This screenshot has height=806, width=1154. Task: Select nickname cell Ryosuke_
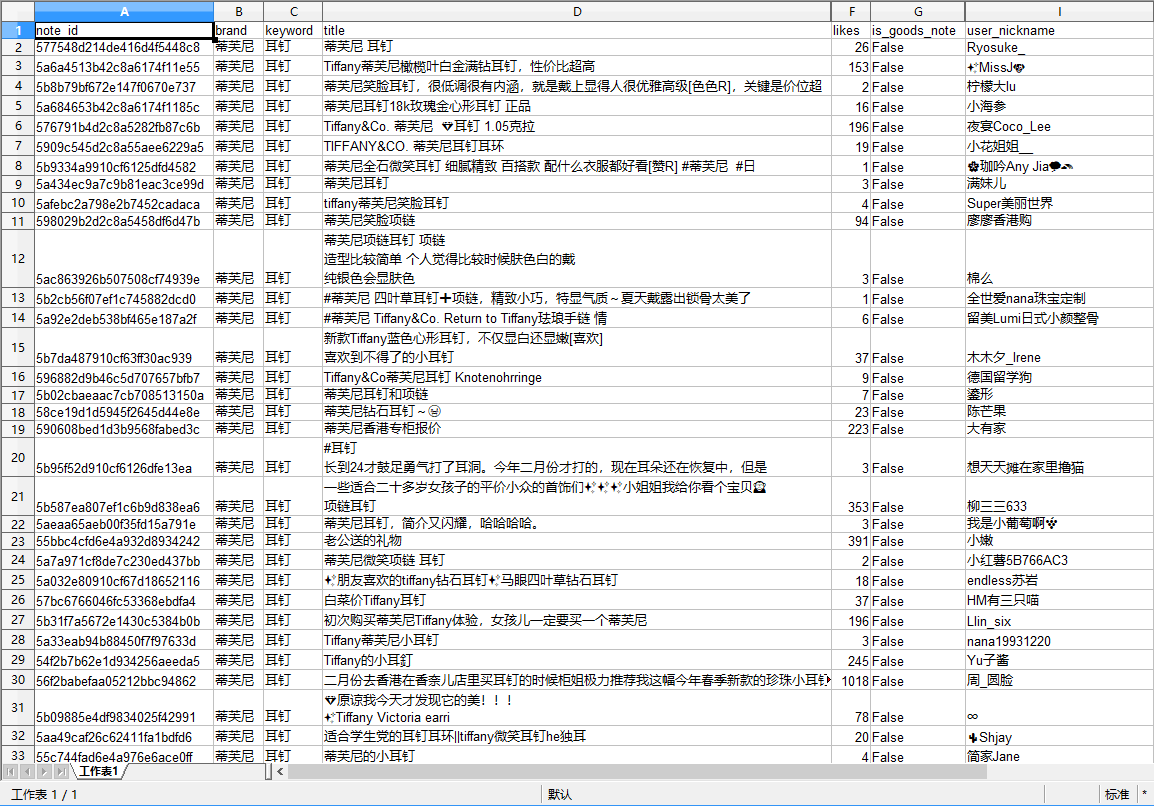(1059, 47)
